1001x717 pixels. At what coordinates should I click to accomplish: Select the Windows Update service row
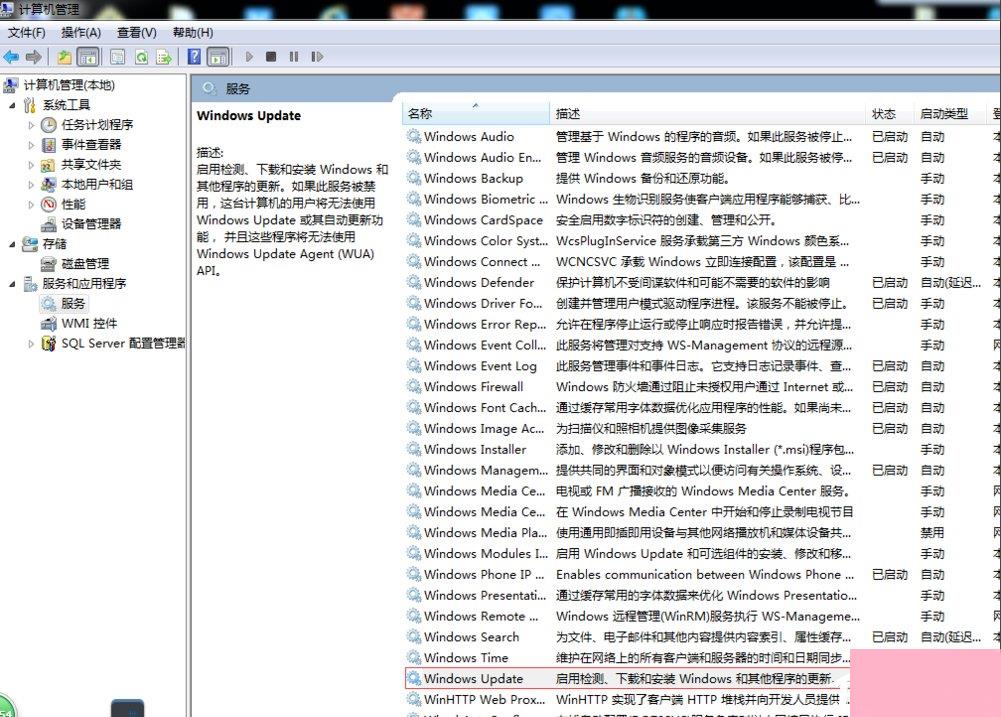click(629, 678)
